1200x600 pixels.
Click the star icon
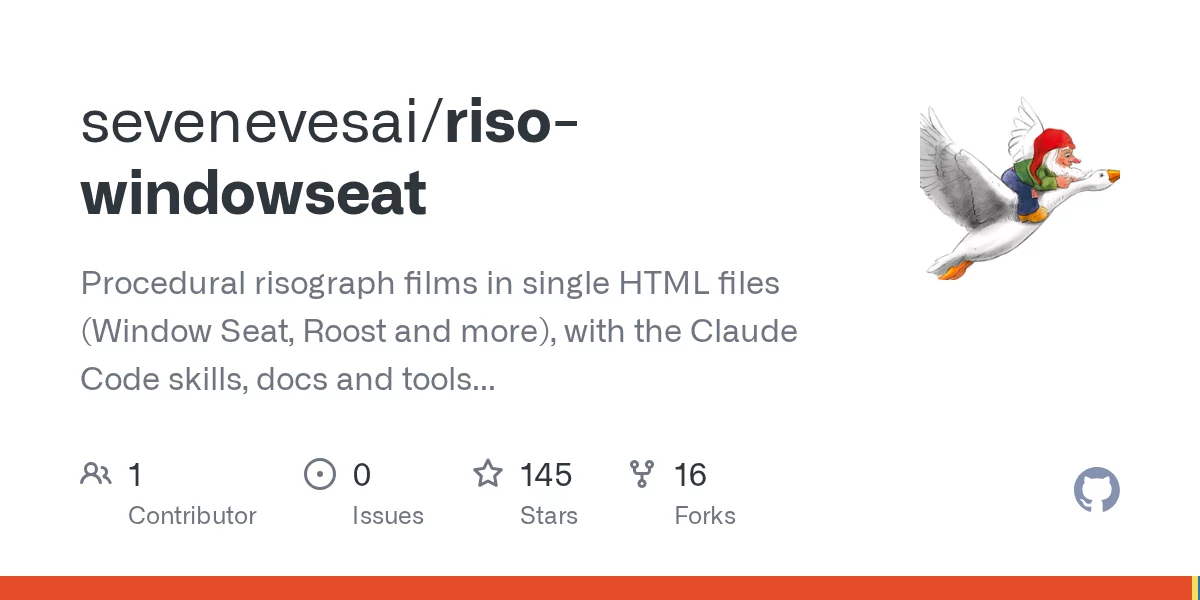(487, 474)
